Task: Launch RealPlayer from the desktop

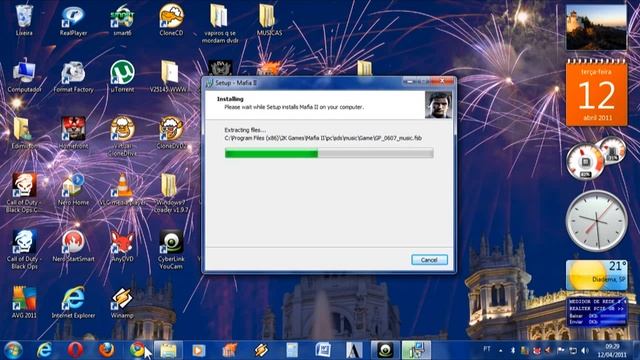Action: 73,20
